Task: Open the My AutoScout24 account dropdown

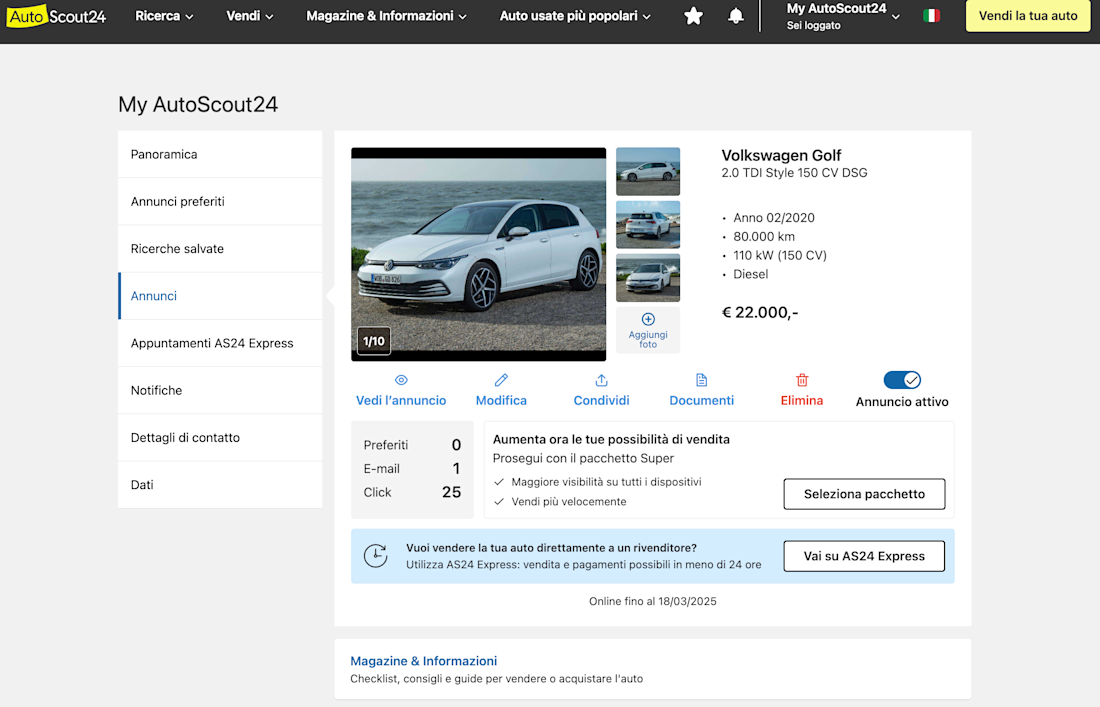Action: (843, 16)
